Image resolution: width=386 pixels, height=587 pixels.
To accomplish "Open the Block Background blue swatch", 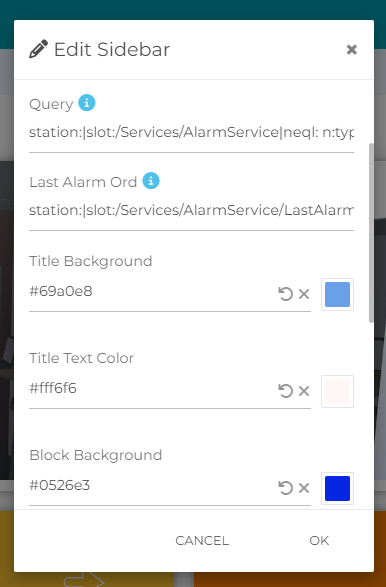I will coord(337,488).
